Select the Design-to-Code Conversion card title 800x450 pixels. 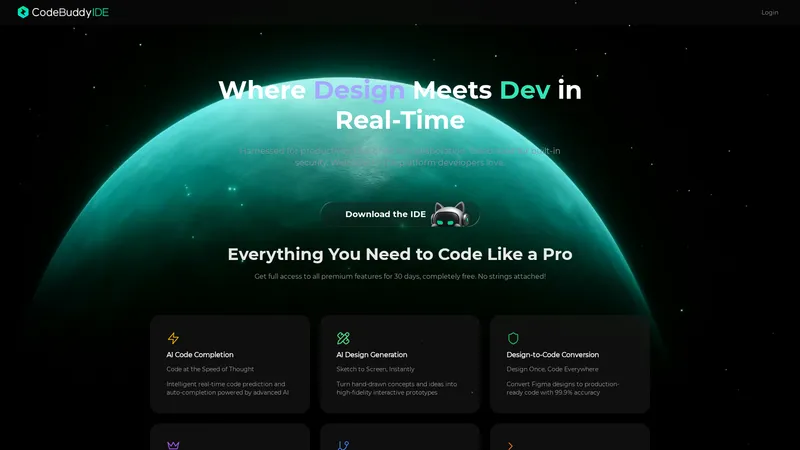[553, 355]
